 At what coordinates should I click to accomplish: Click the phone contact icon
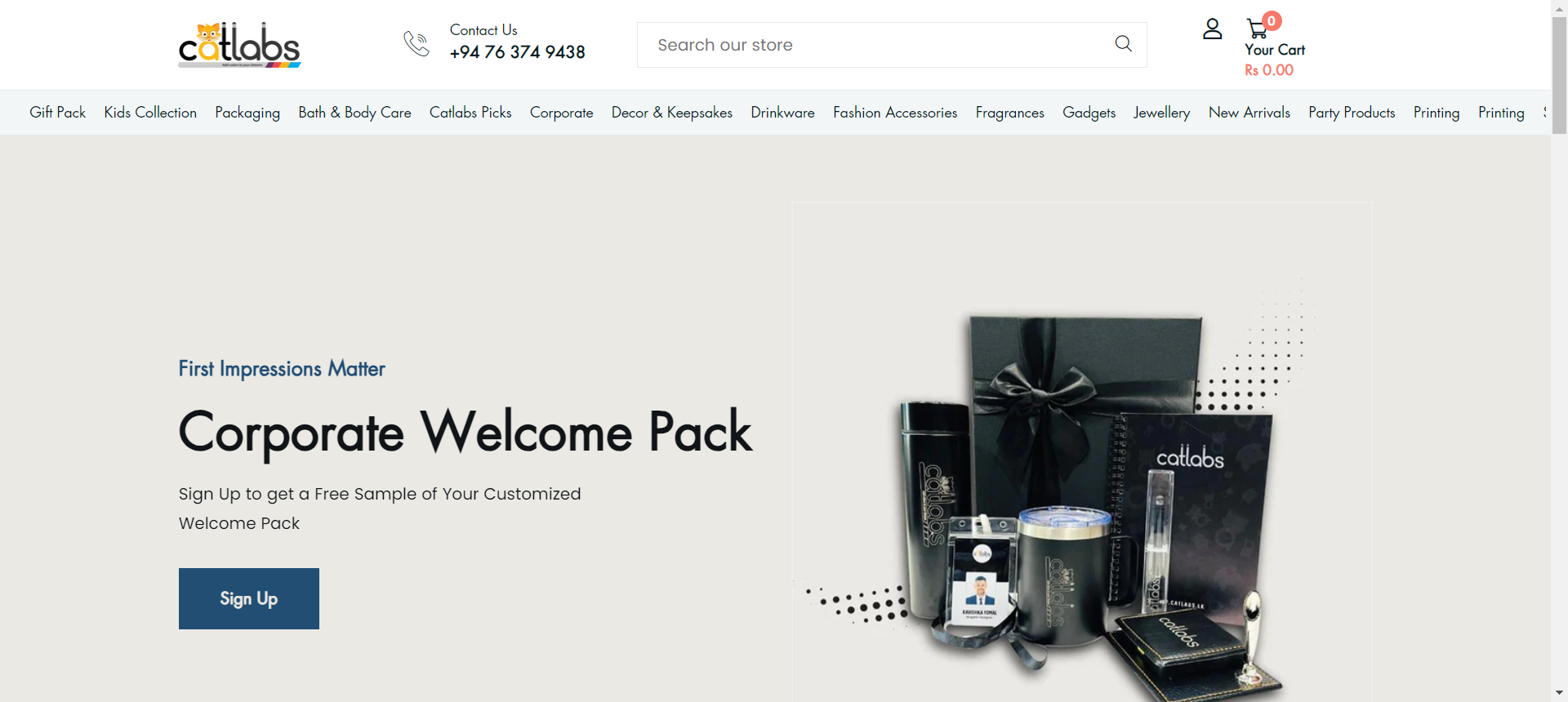click(416, 43)
